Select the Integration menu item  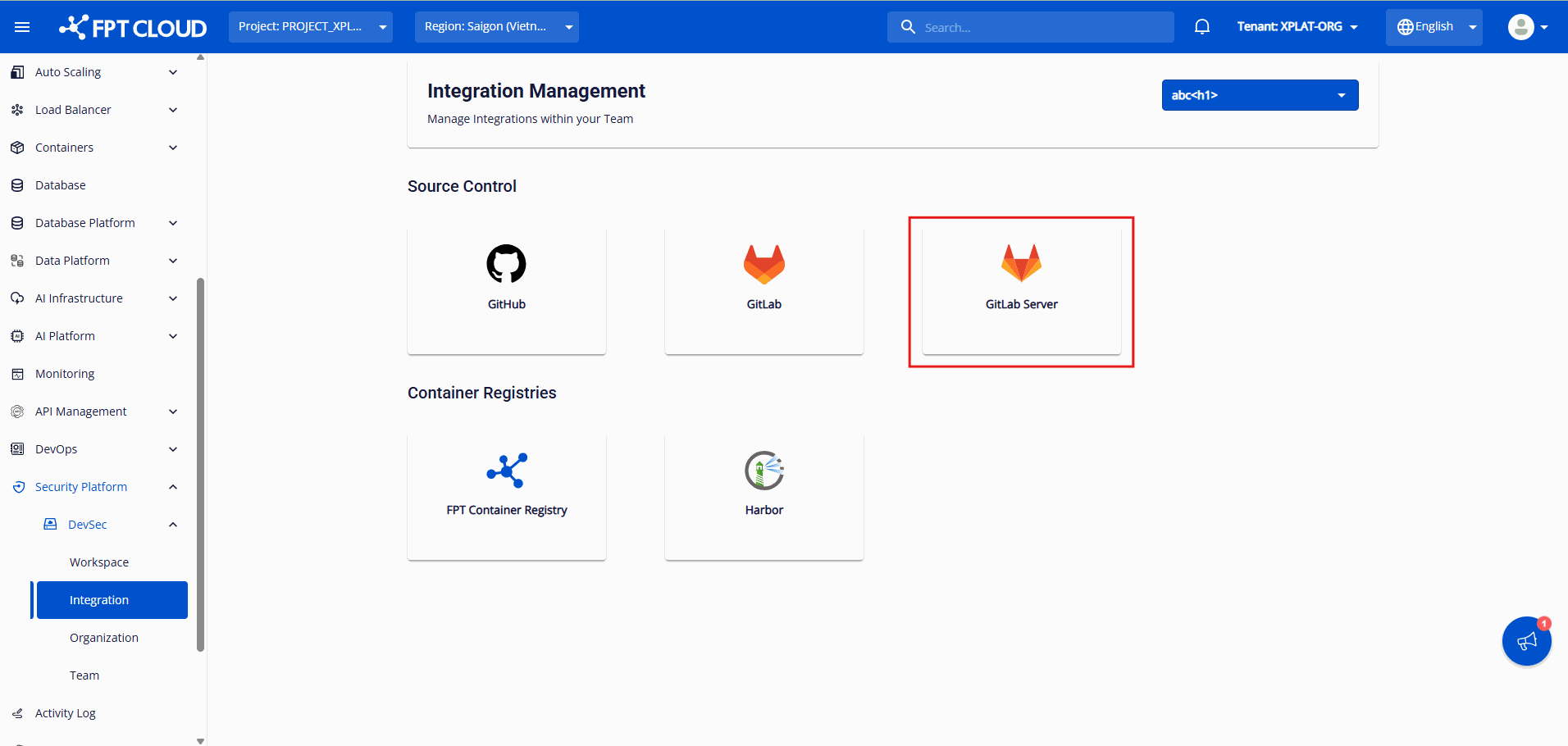click(x=112, y=600)
